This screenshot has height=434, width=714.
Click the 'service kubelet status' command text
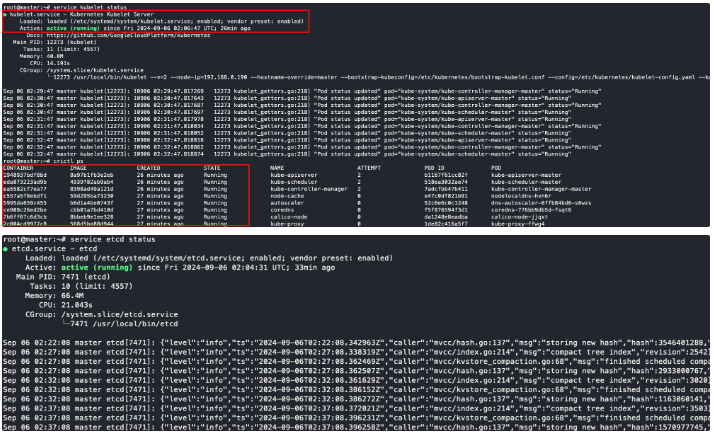coord(90,7)
